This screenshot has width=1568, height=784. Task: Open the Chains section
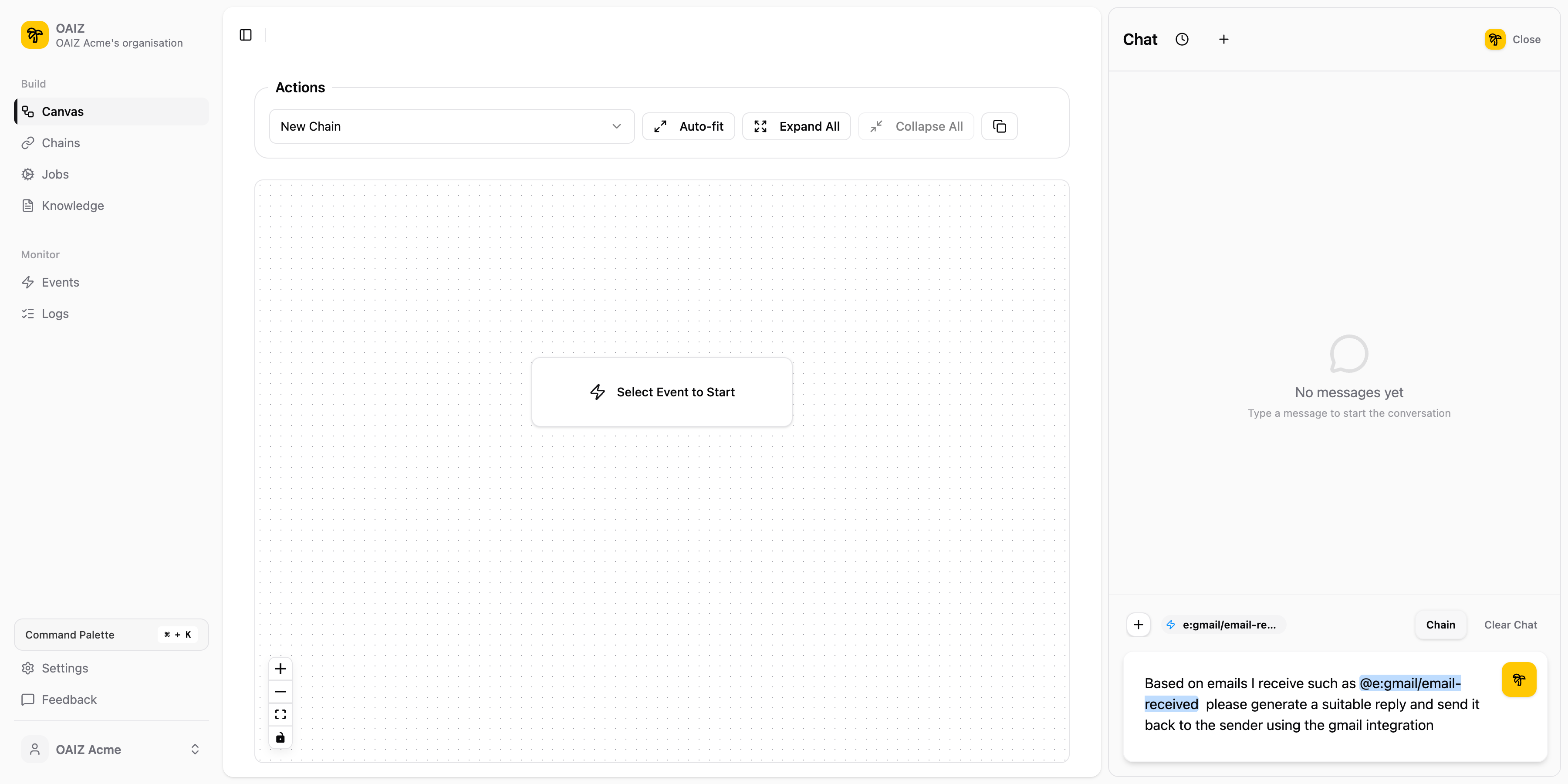pos(60,143)
